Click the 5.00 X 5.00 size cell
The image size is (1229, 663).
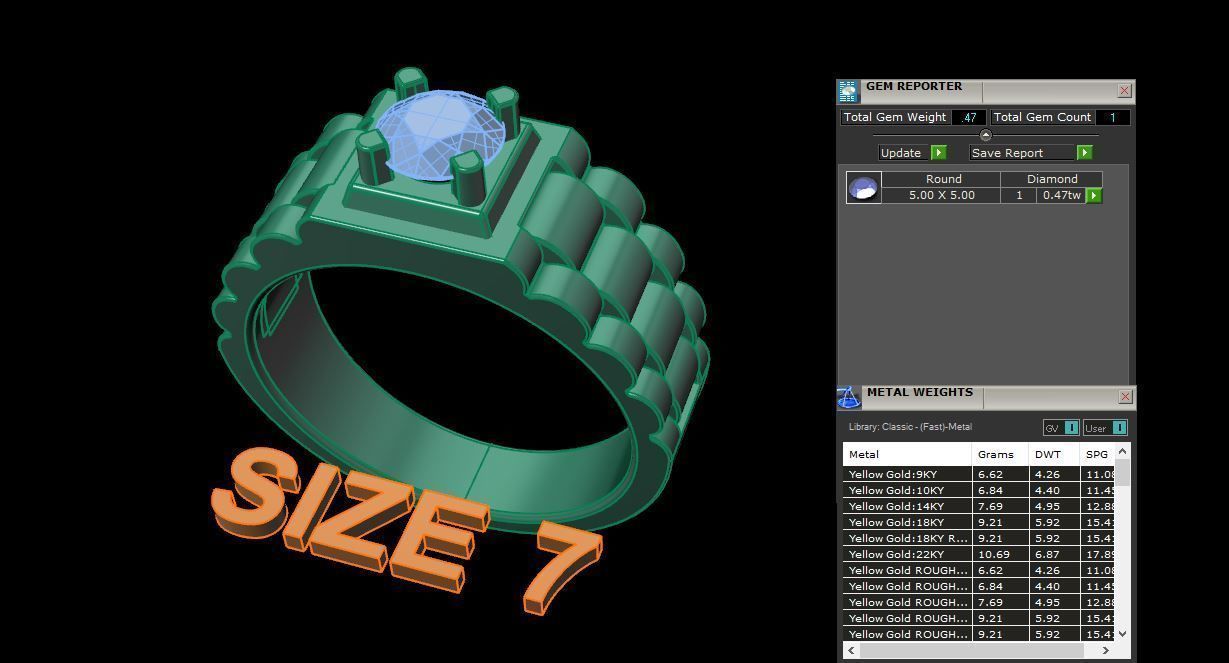942,195
